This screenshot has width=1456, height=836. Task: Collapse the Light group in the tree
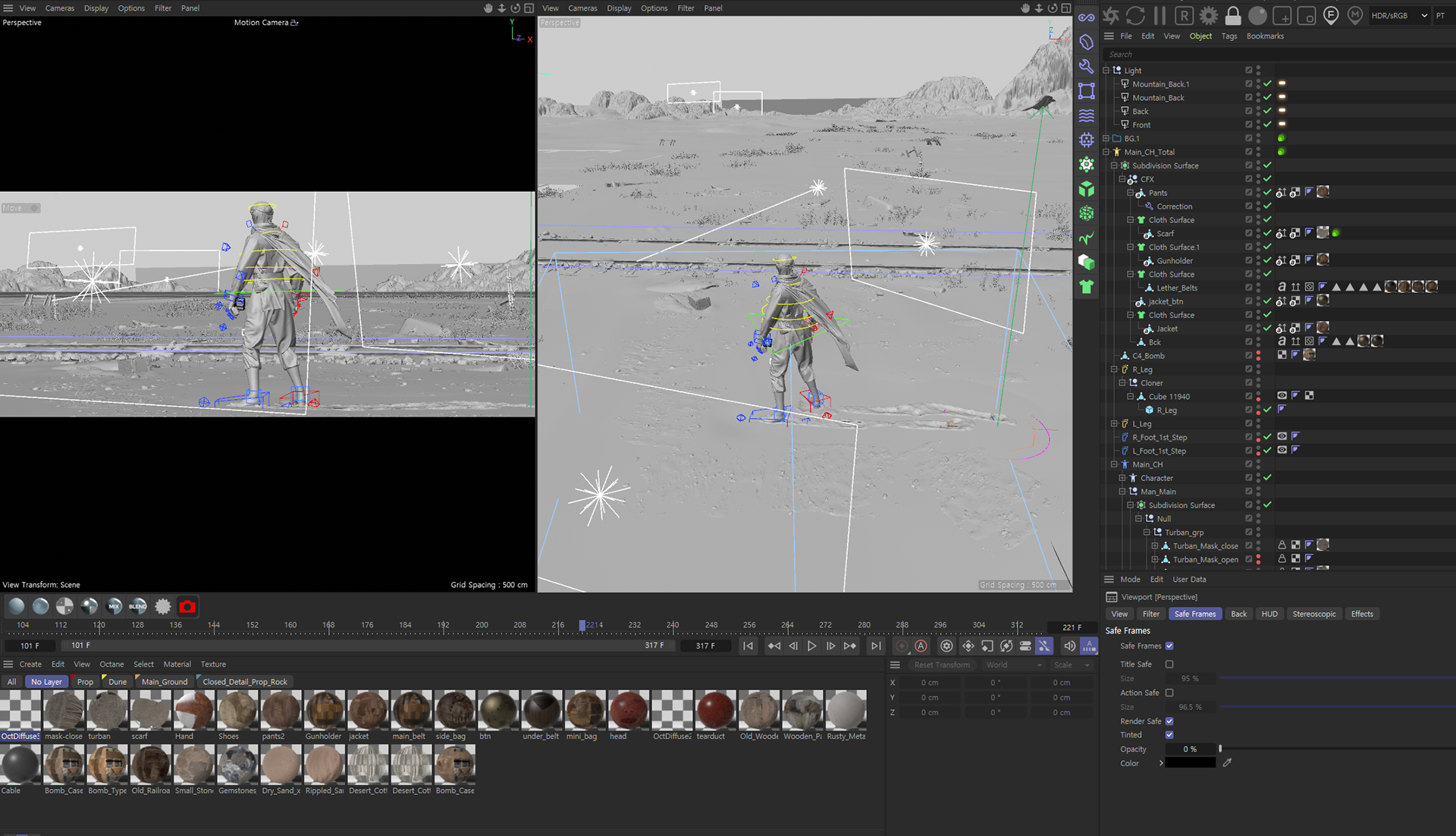click(1106, 71)
